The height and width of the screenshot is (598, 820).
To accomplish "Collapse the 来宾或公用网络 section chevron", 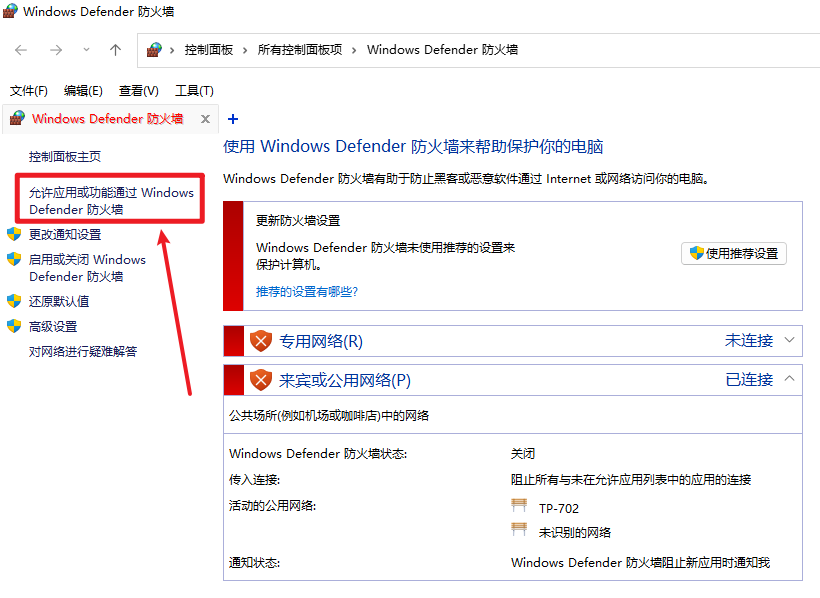I will (790, 380).
